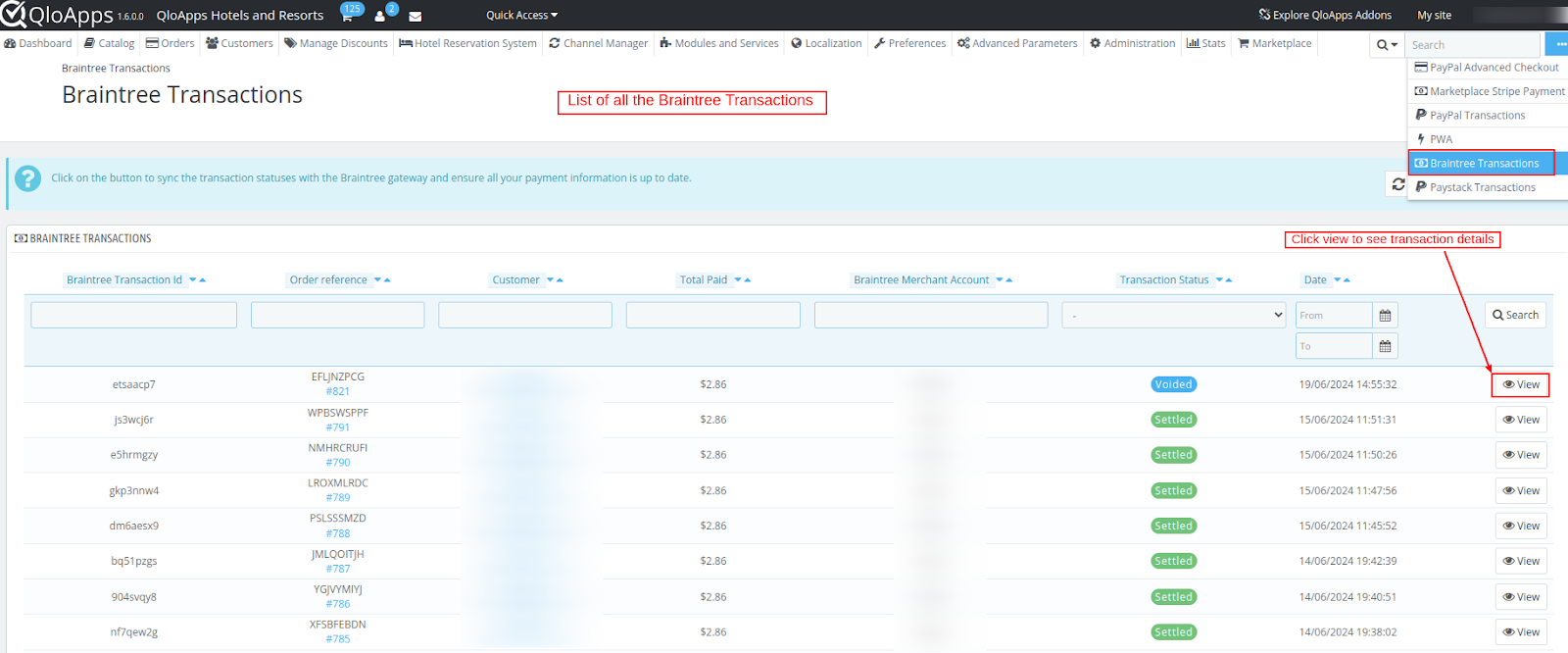The width and height of the screenshot is (1568, 653).
Task: Open the Dashboard menu
Action: [38, 43]
